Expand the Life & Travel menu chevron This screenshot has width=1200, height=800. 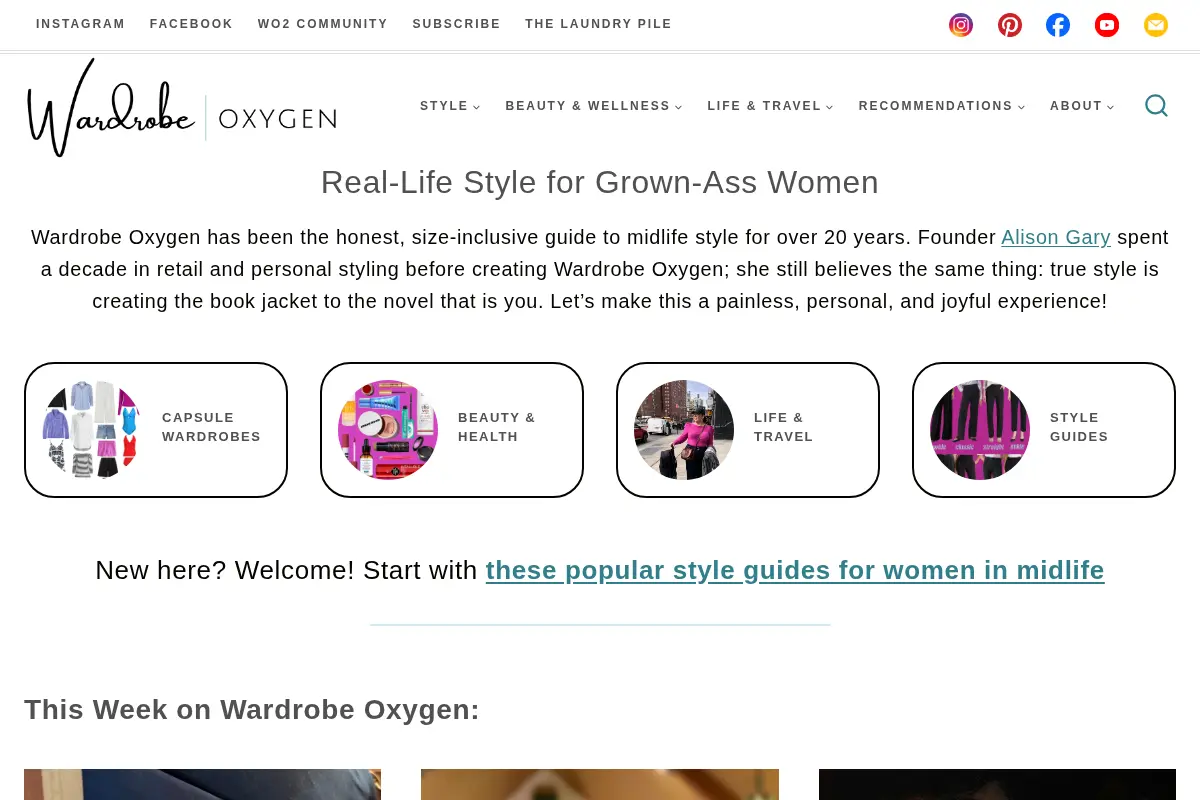(830, 107)
